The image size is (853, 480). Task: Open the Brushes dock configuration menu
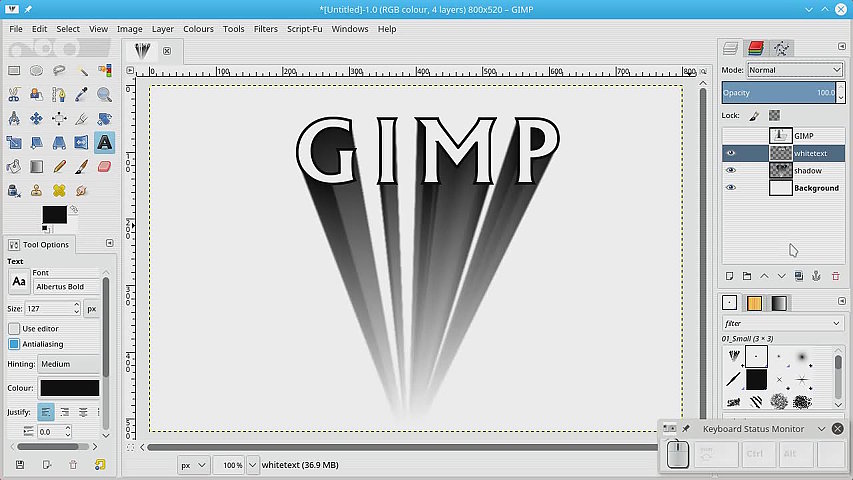coord(842,301)
